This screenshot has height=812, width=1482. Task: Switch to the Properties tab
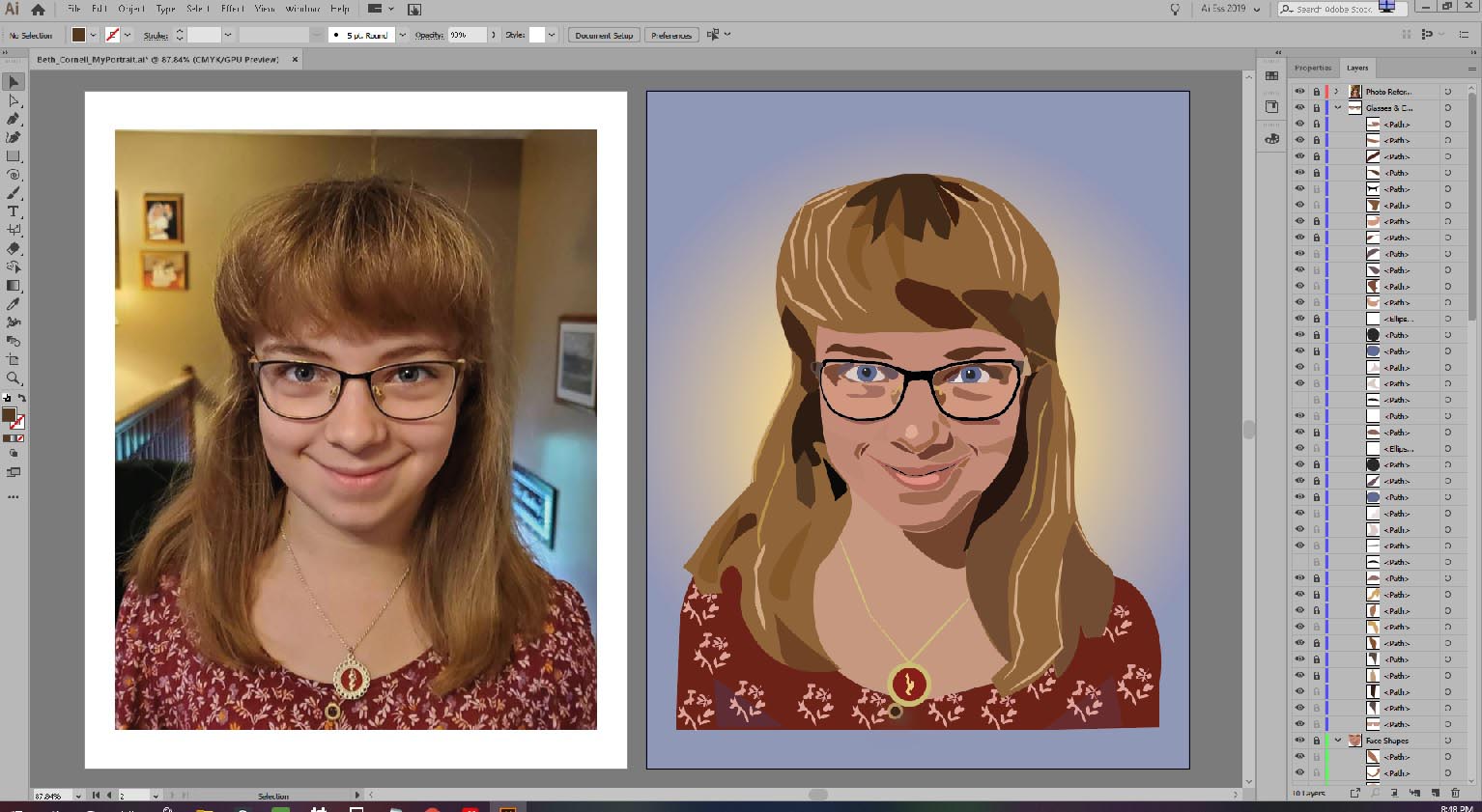[x=1312, y=68]
